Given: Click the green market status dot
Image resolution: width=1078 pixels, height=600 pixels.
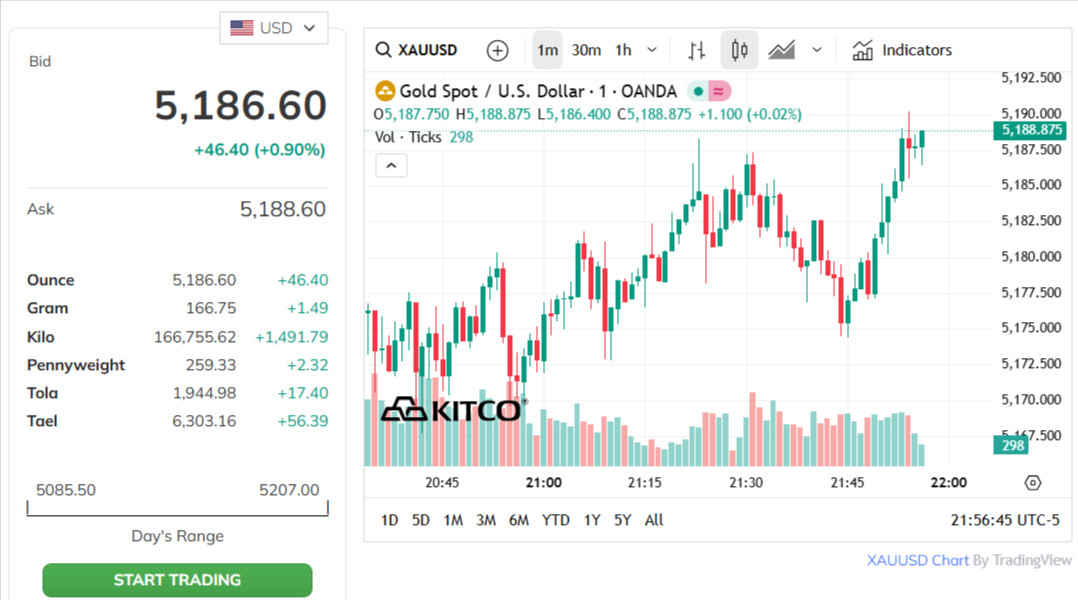Looking at the screenshot, I should coord(698,91).
